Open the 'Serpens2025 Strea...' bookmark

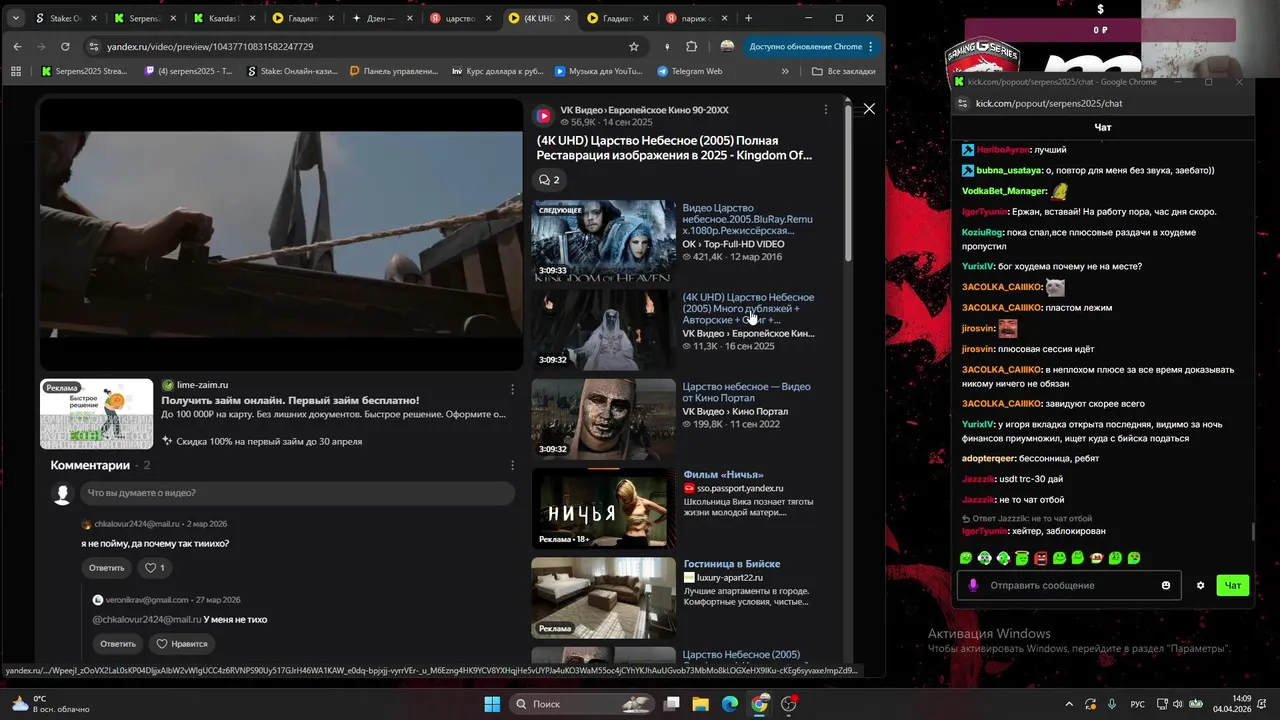tap(84, 71)
